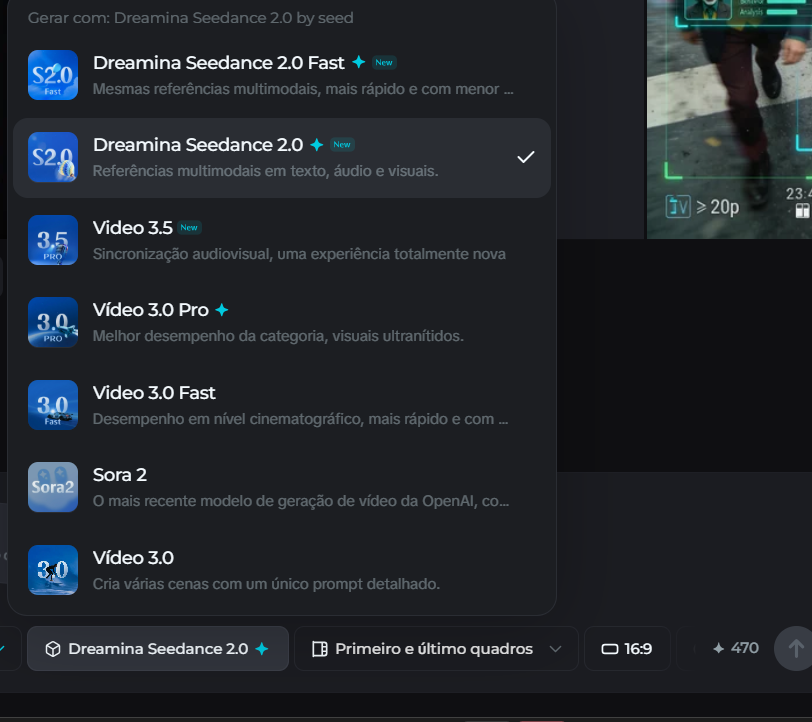Open the generated video preview thumbnail
This screenshot has height=722, width=812.
729,119
